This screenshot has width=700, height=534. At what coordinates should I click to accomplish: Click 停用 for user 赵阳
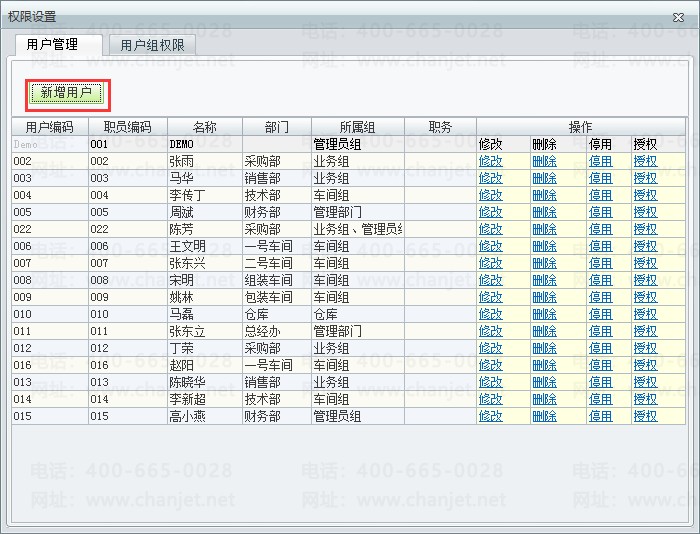pos(600,365)
